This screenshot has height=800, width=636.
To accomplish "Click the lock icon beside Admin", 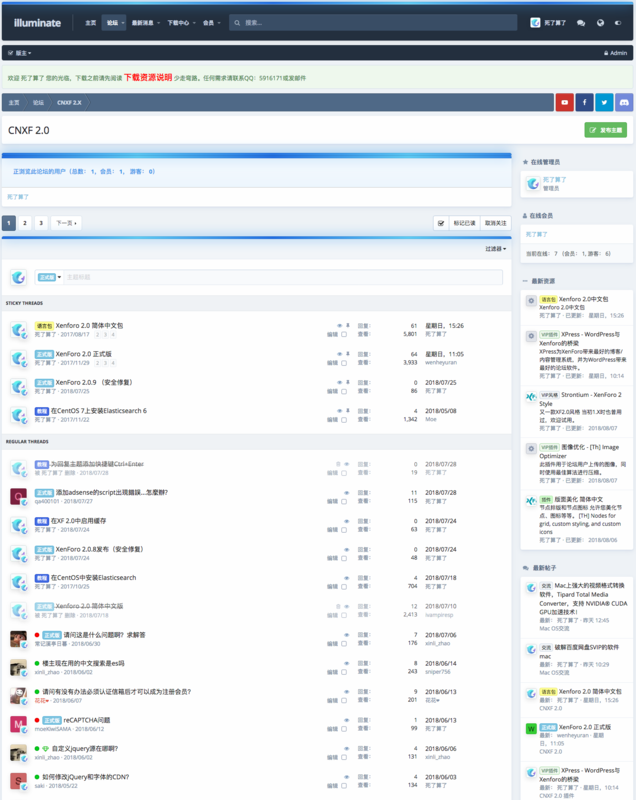I will [x=606, y=53].
